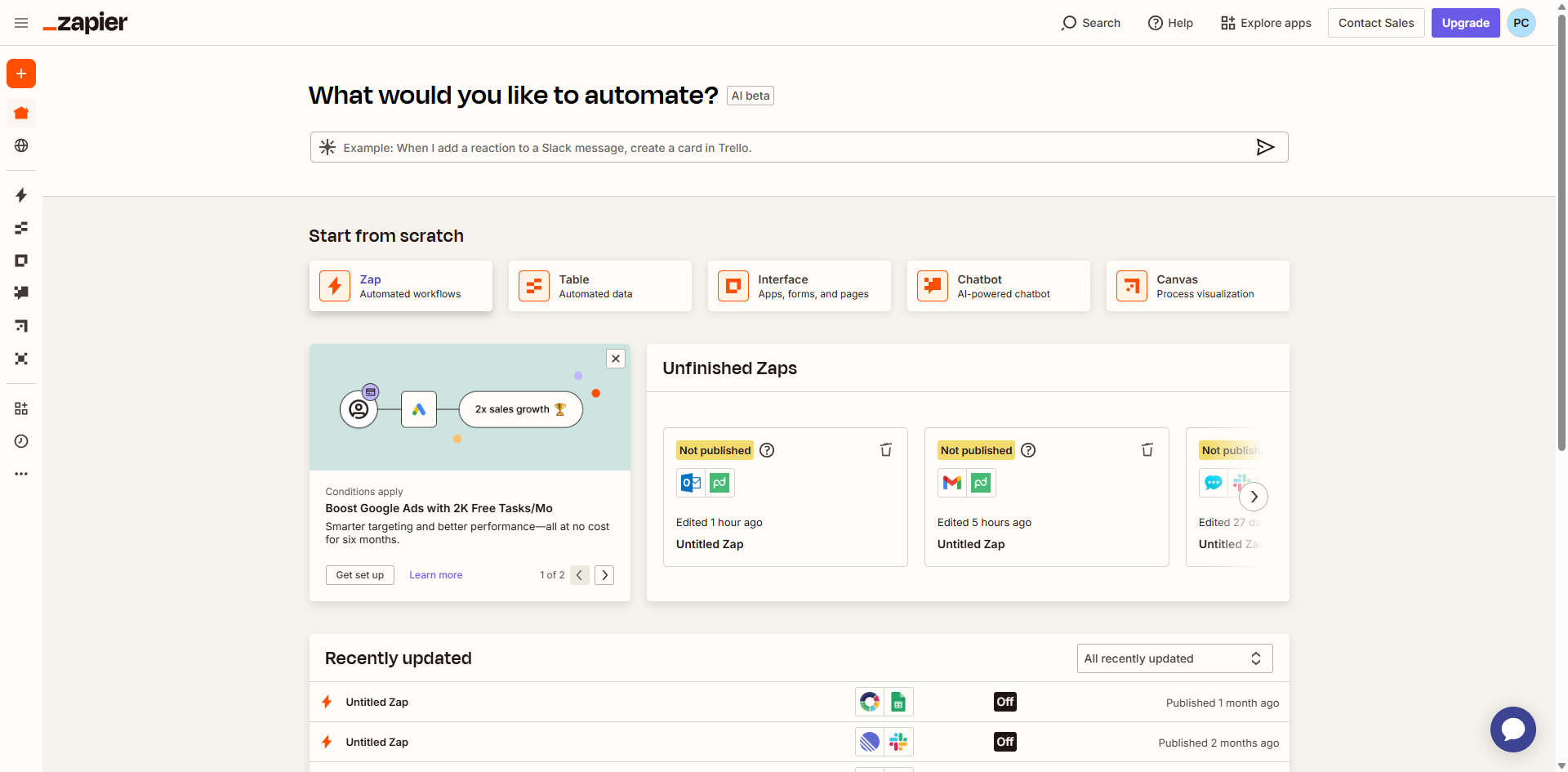The height and width of the screenshot is (772, 1568).
Task: Open Zap History clock icon in sidebar
Action: click(x=21, y=441)
